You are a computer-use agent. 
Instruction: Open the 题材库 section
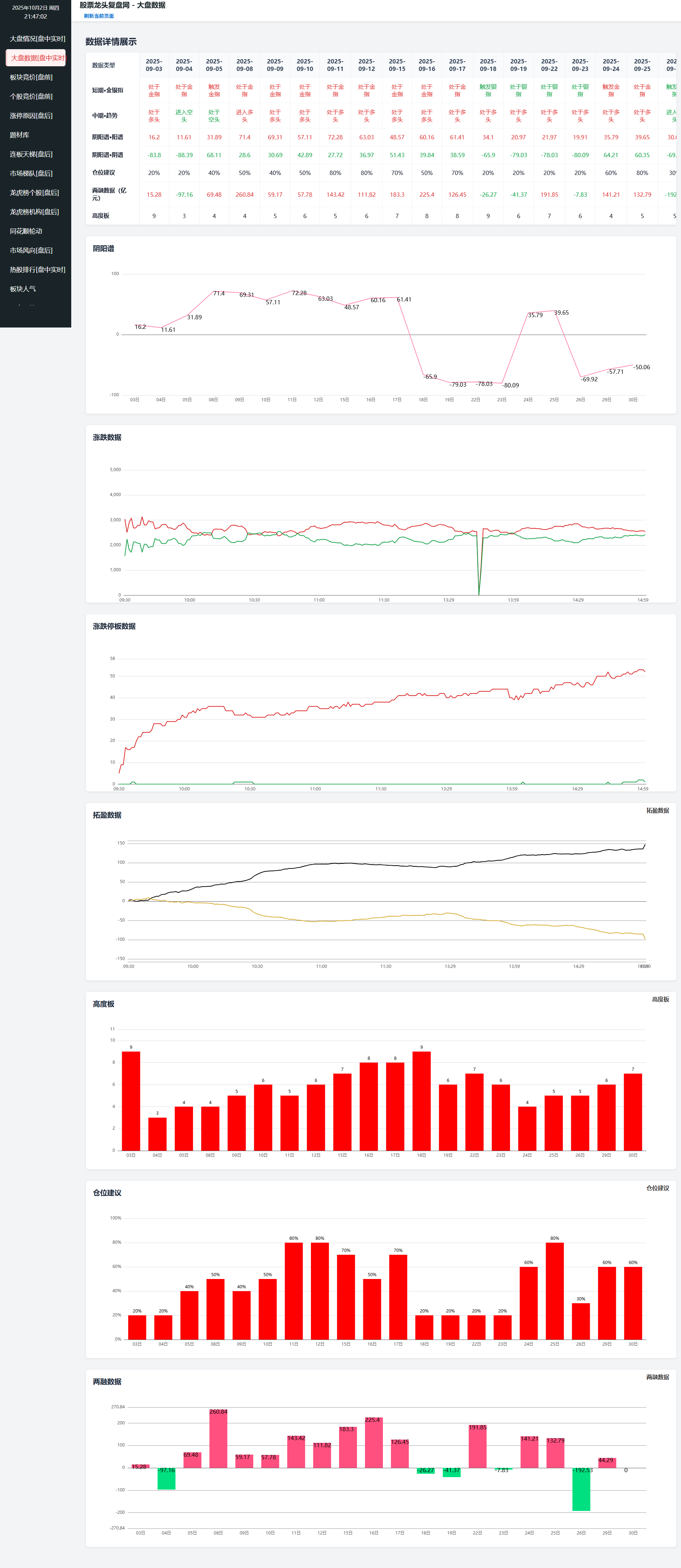[20, 135]
